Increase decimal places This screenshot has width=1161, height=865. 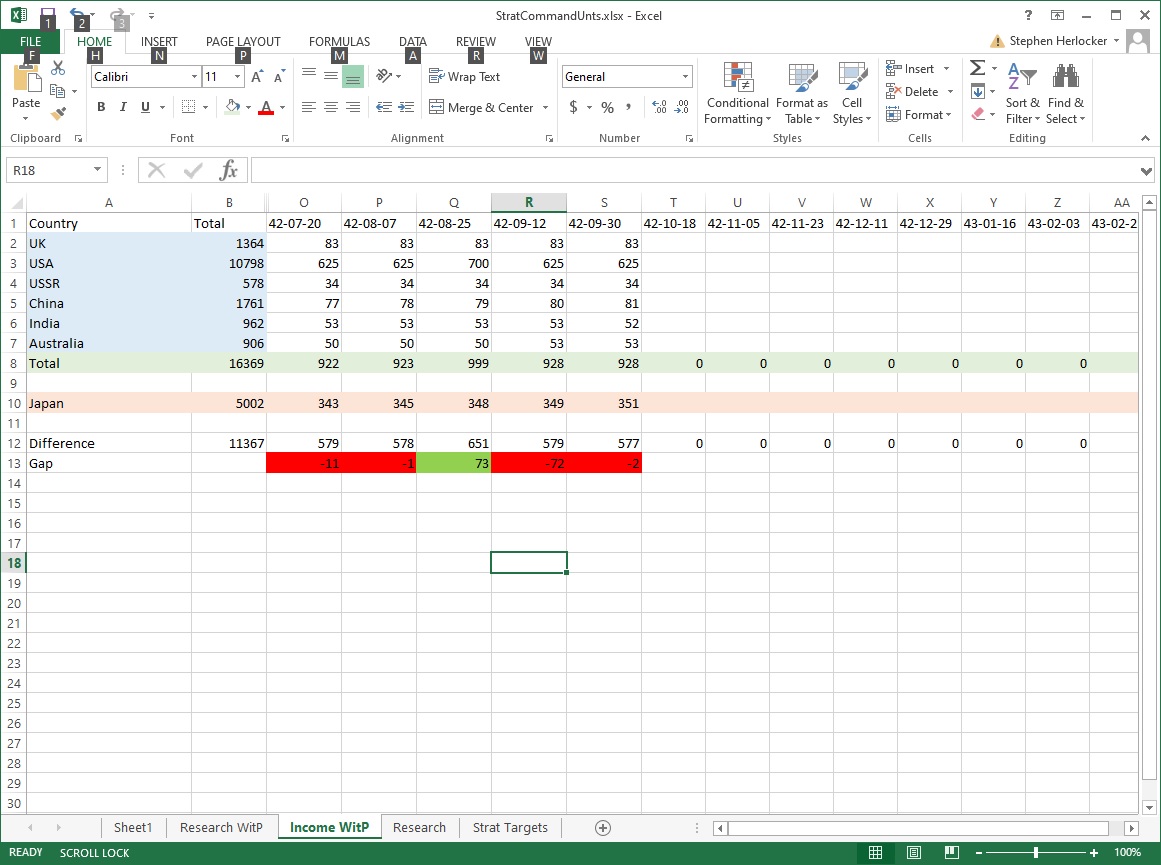(x=659, y=107)
